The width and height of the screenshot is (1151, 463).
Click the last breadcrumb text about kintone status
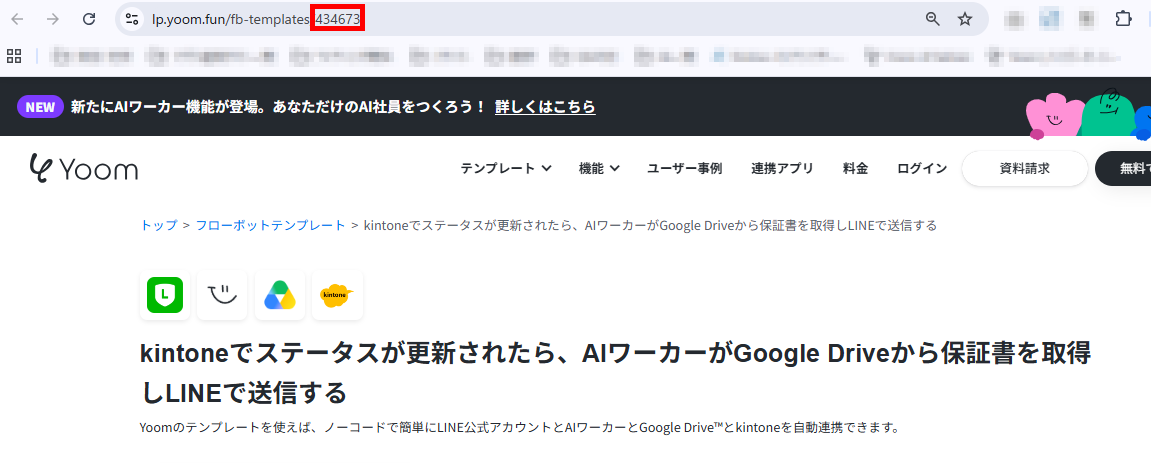[x=650, y=225]
